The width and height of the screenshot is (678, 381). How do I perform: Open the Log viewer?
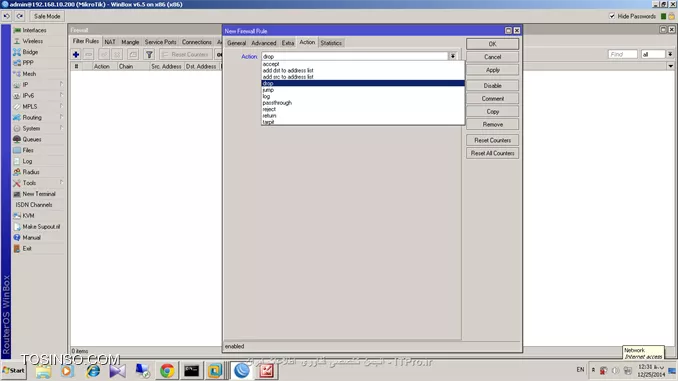pyautogui.click(x=27, y=161)
